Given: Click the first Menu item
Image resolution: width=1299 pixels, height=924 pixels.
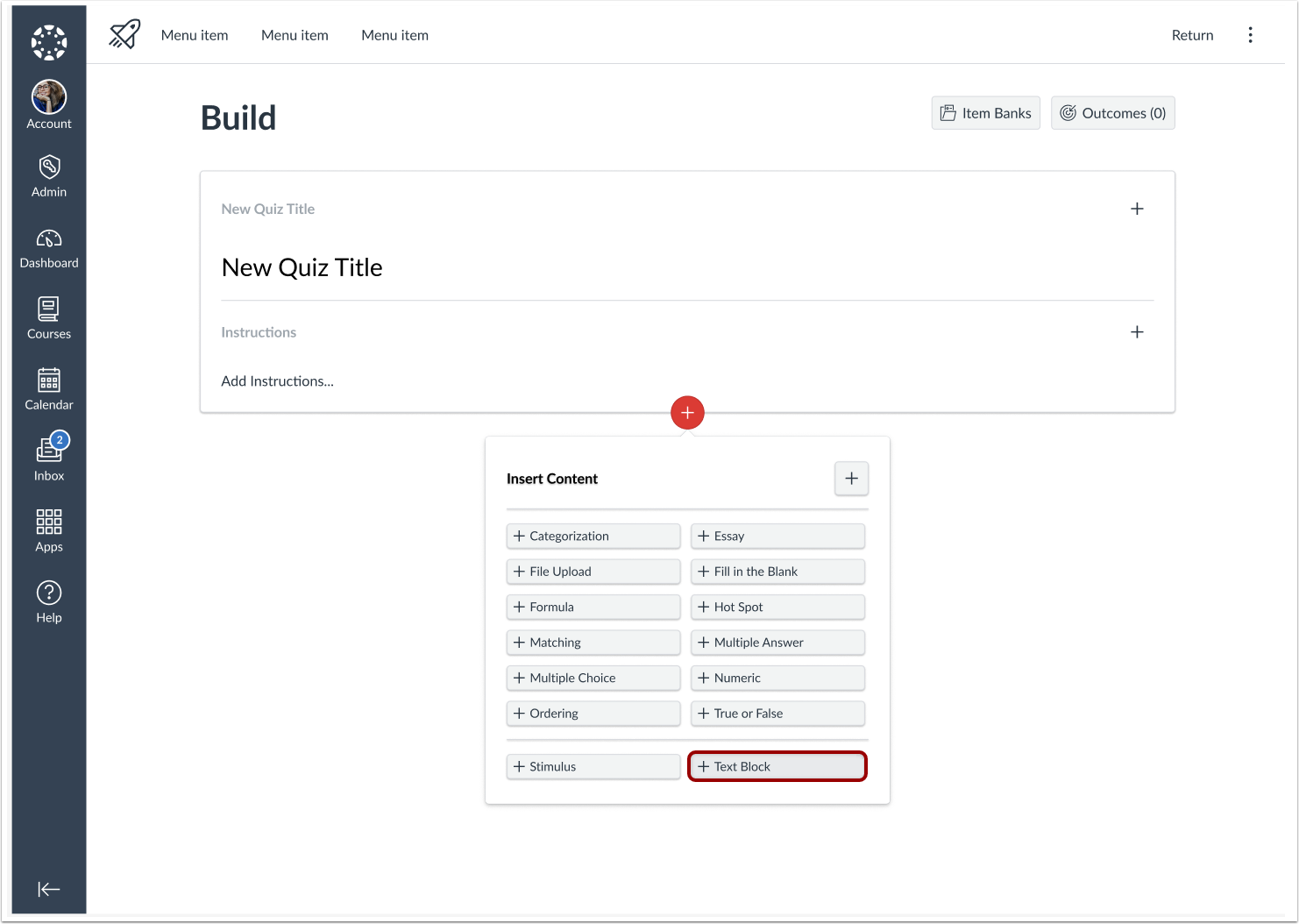Looking at the screenshot, I should tap(194, 35).
